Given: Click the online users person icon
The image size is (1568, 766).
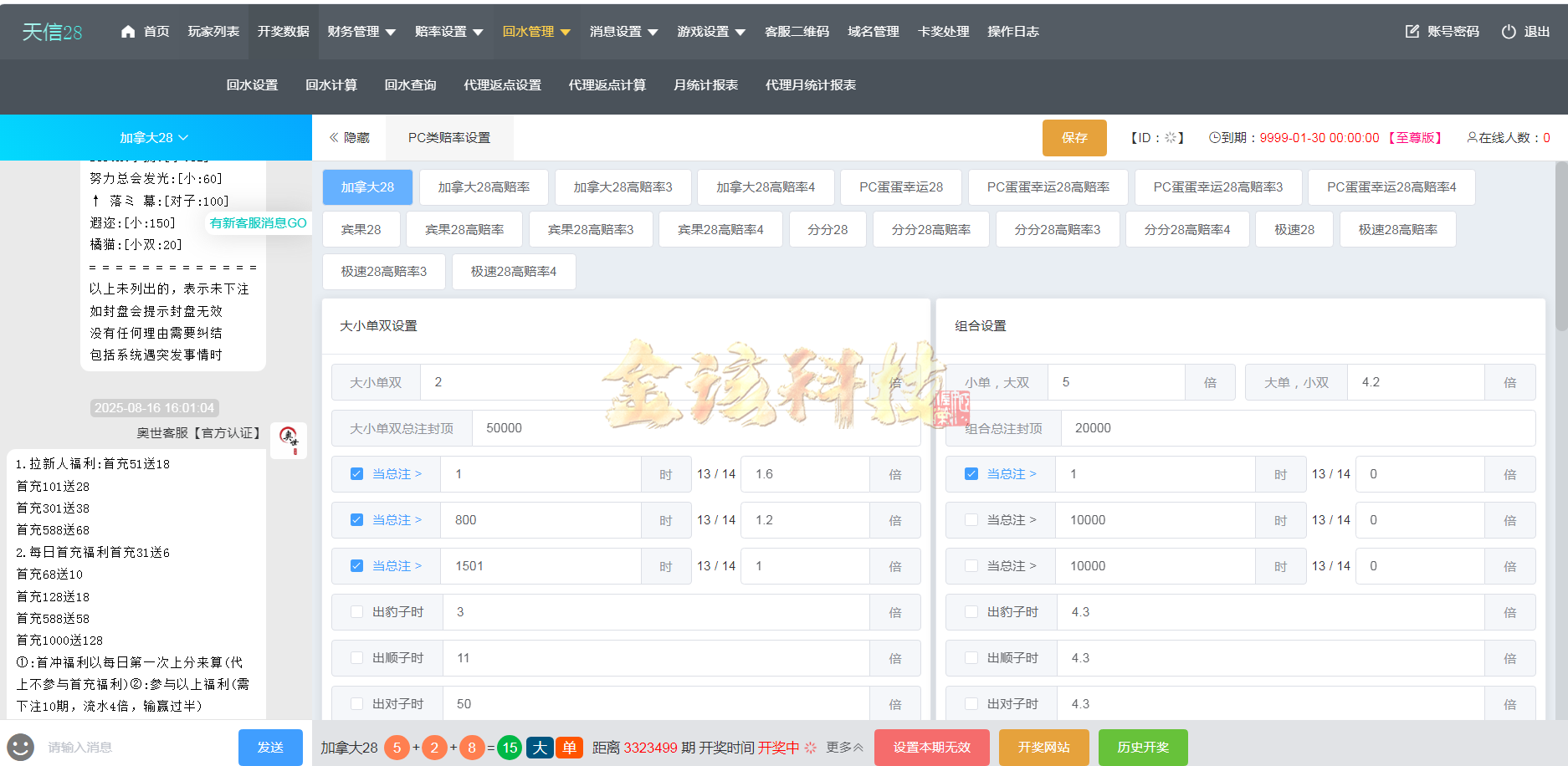Looking at the screenshot, I should coord(1472,137).
